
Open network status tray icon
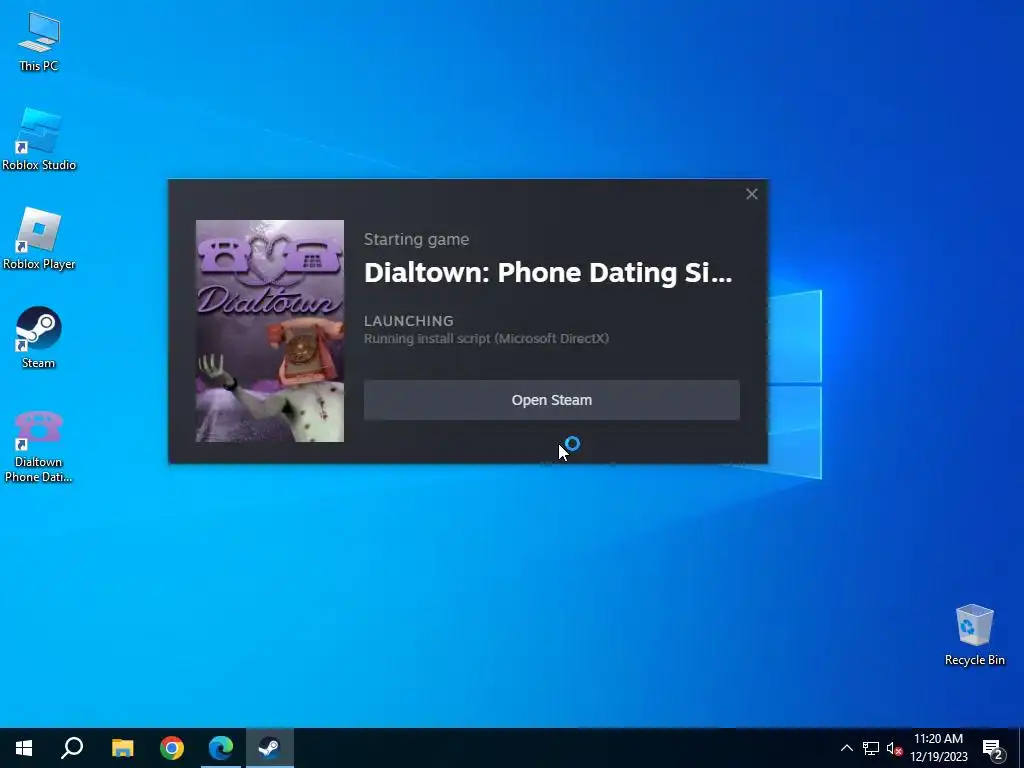click(x=871, y=748)
